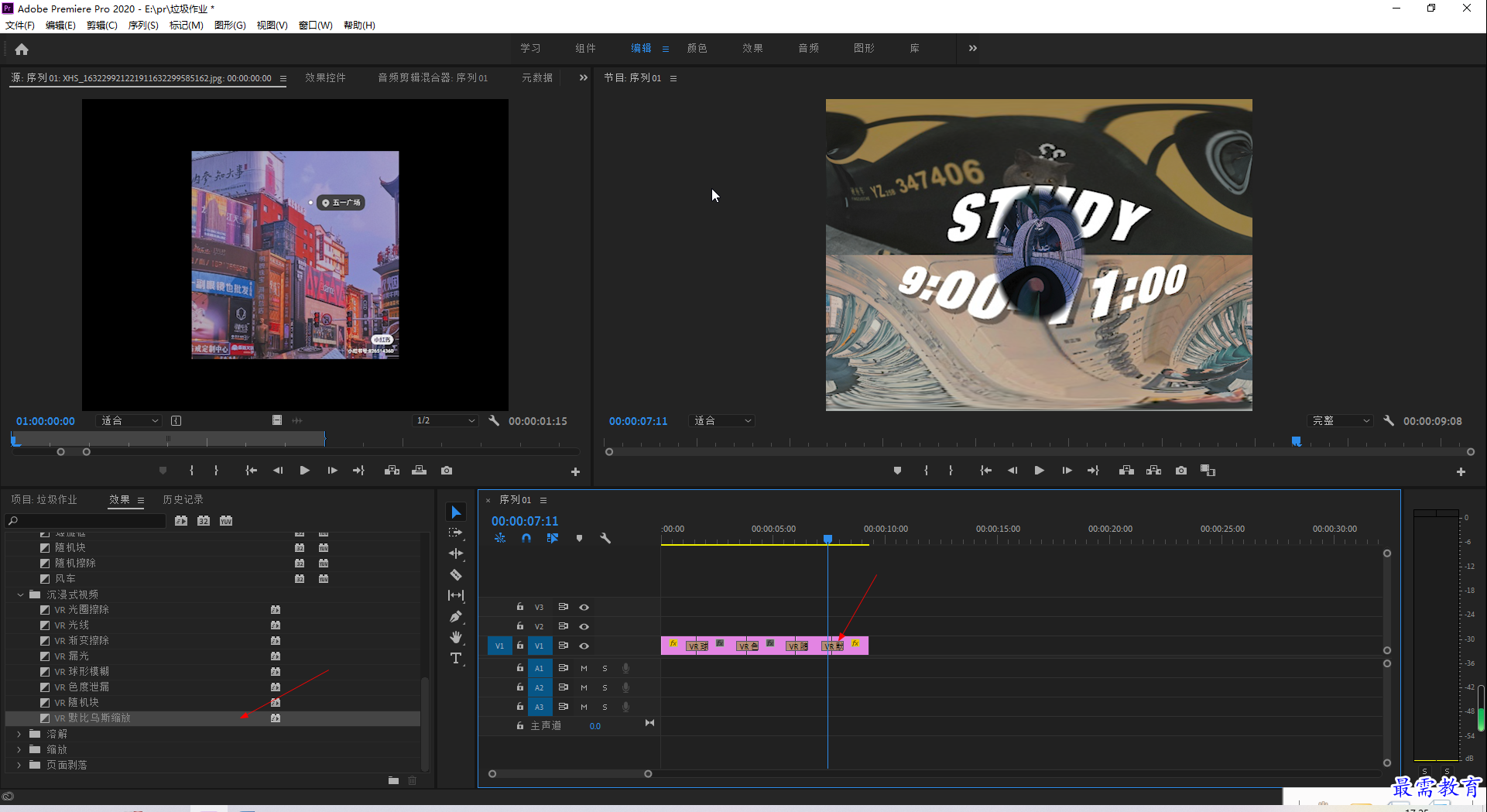Switch to 效果控件 tab
The image size is (1487, 812).
click(325, 77)
